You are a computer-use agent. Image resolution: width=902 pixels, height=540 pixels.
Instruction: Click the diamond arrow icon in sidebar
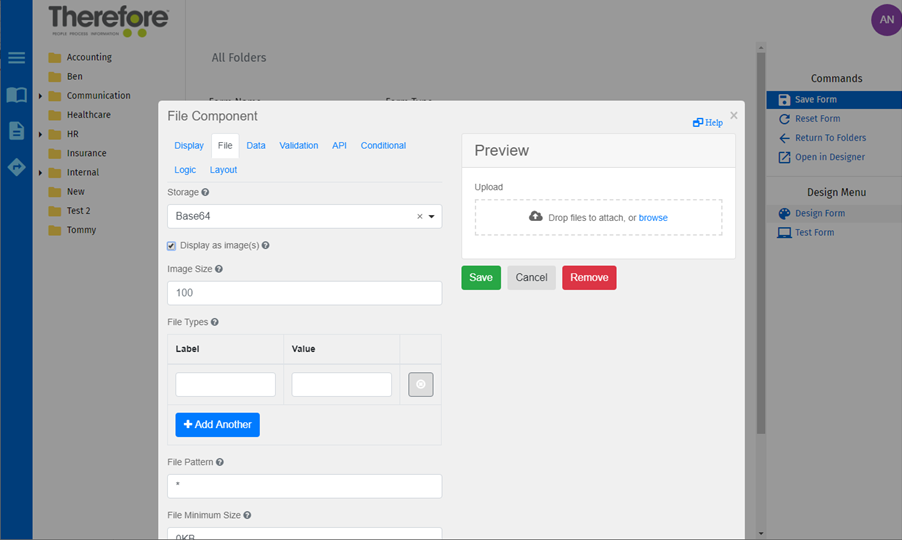click(x=16, y=167)
